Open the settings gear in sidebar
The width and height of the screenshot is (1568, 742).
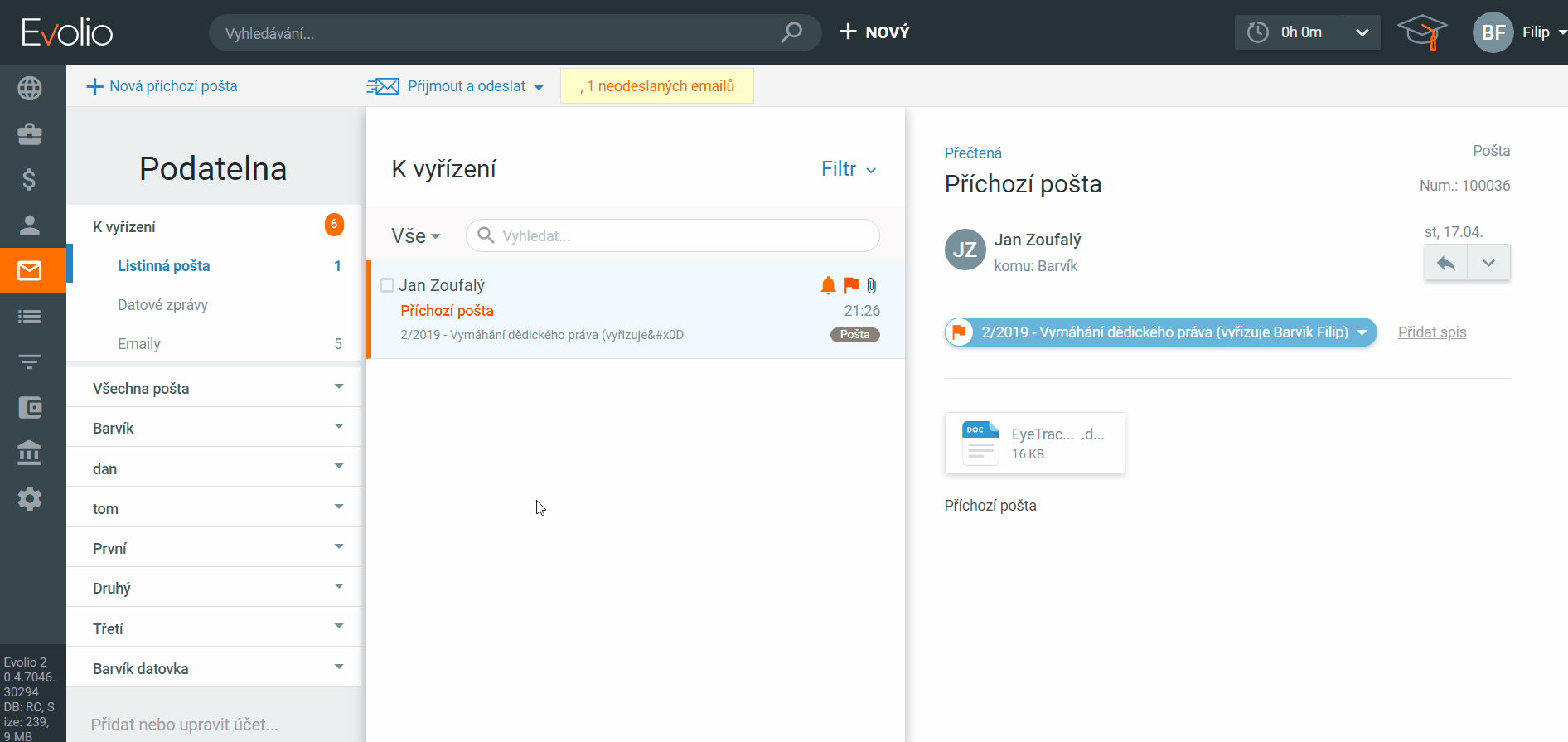(30, 499)
